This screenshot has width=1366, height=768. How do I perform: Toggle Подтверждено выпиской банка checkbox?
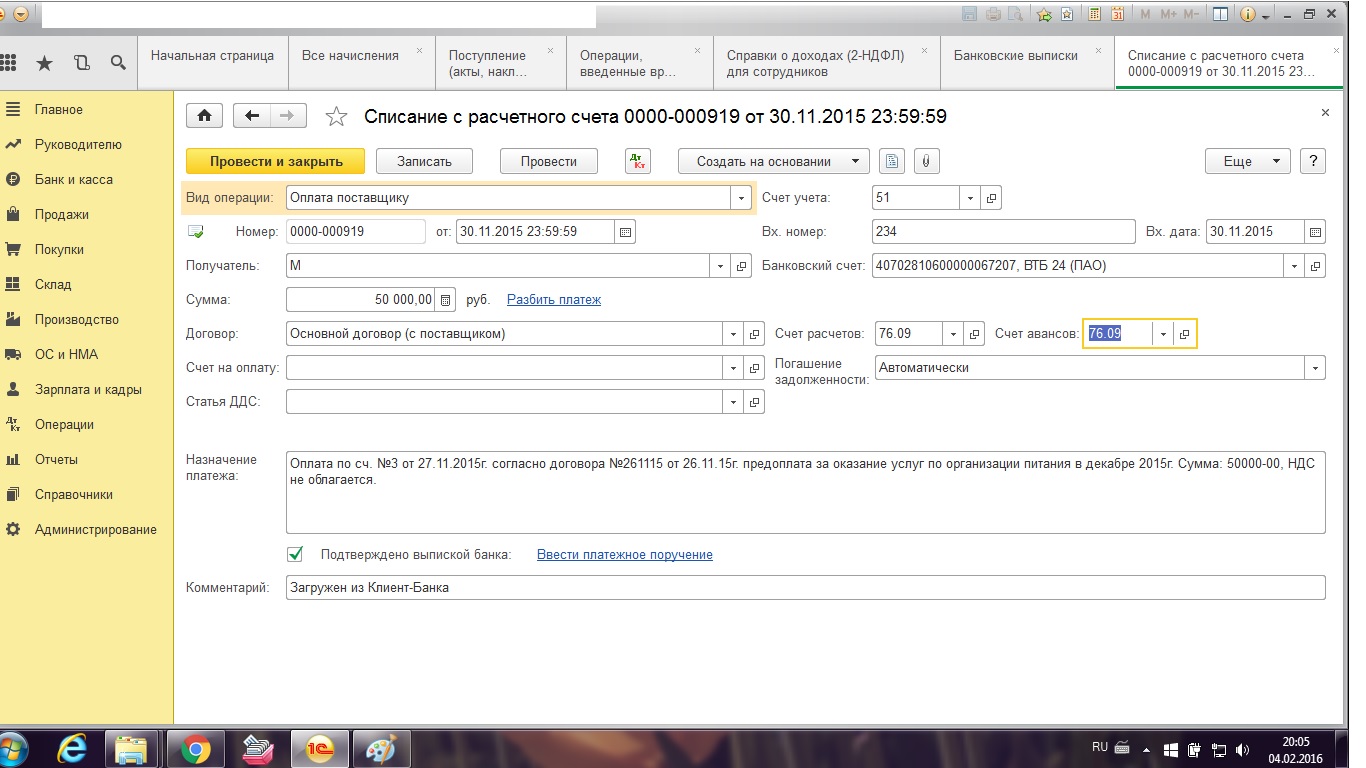point(295,554)
